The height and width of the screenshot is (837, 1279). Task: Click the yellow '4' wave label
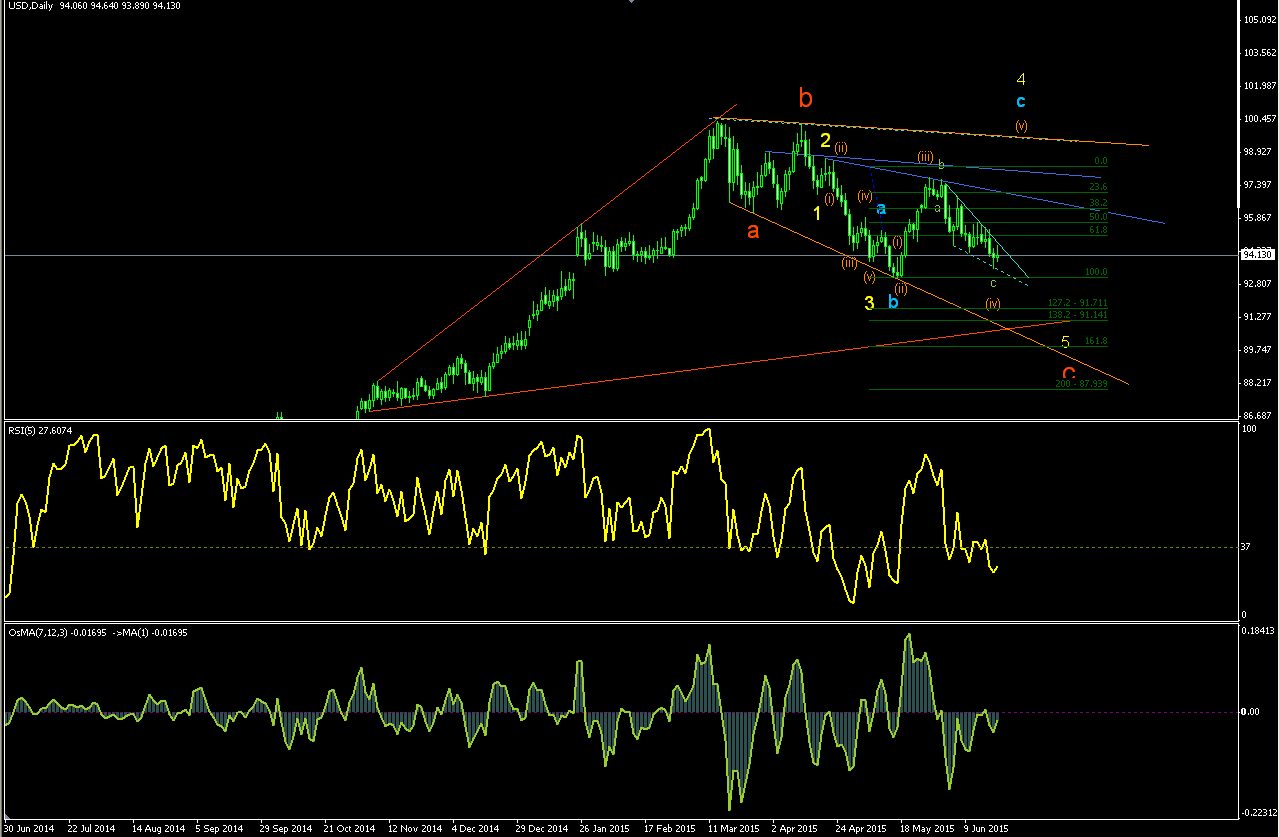(1020, 79)
